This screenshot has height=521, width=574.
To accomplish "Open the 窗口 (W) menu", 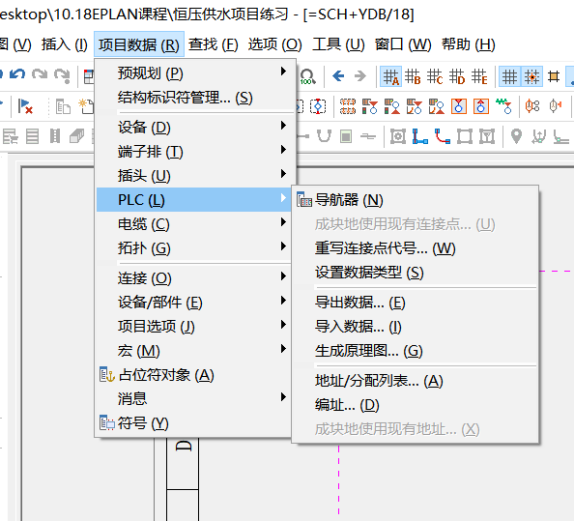I will 403,45.
